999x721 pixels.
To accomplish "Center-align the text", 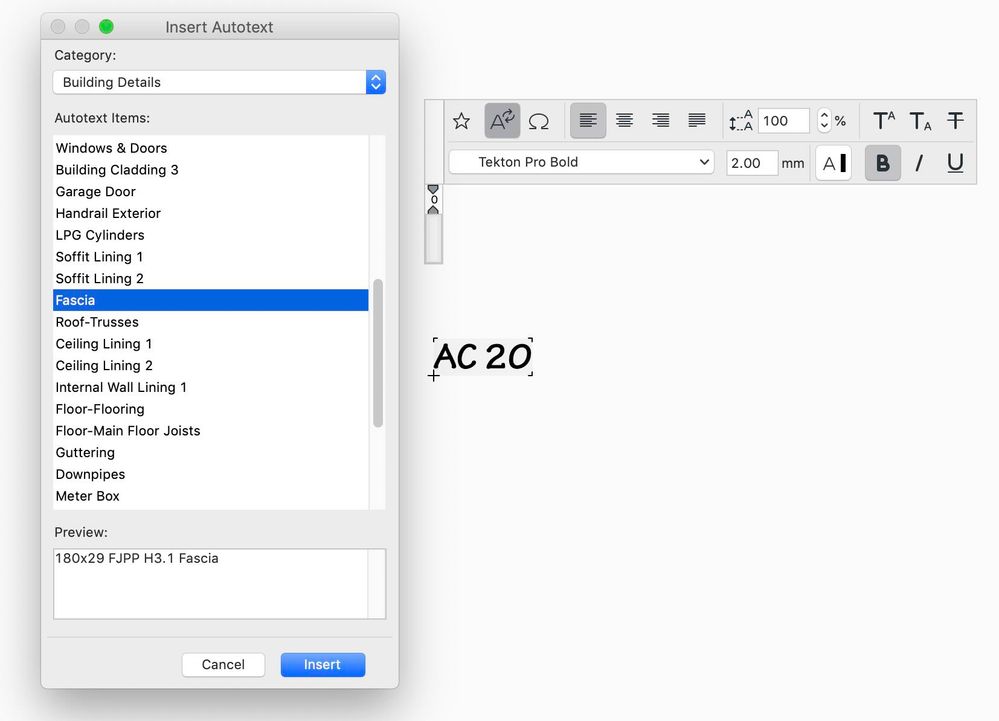I will pos(624,121).
